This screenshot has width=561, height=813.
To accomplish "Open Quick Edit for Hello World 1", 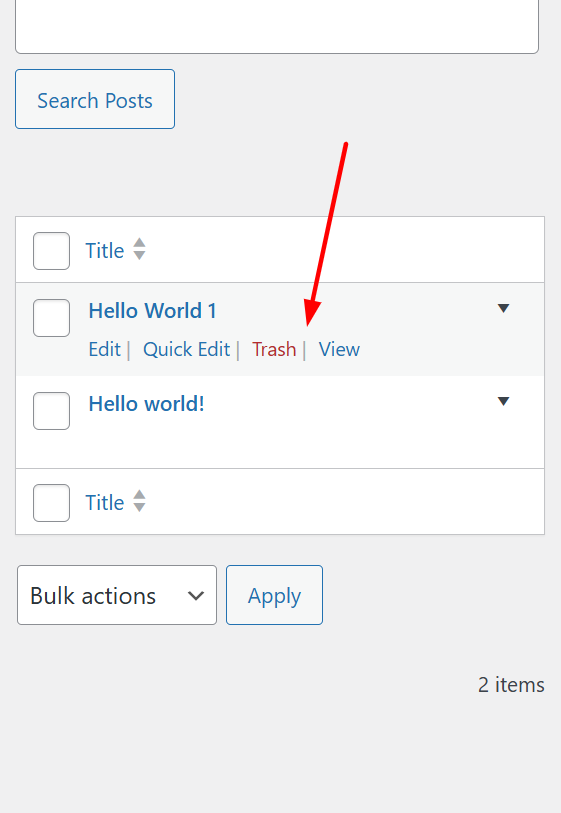I will [187, 349].
